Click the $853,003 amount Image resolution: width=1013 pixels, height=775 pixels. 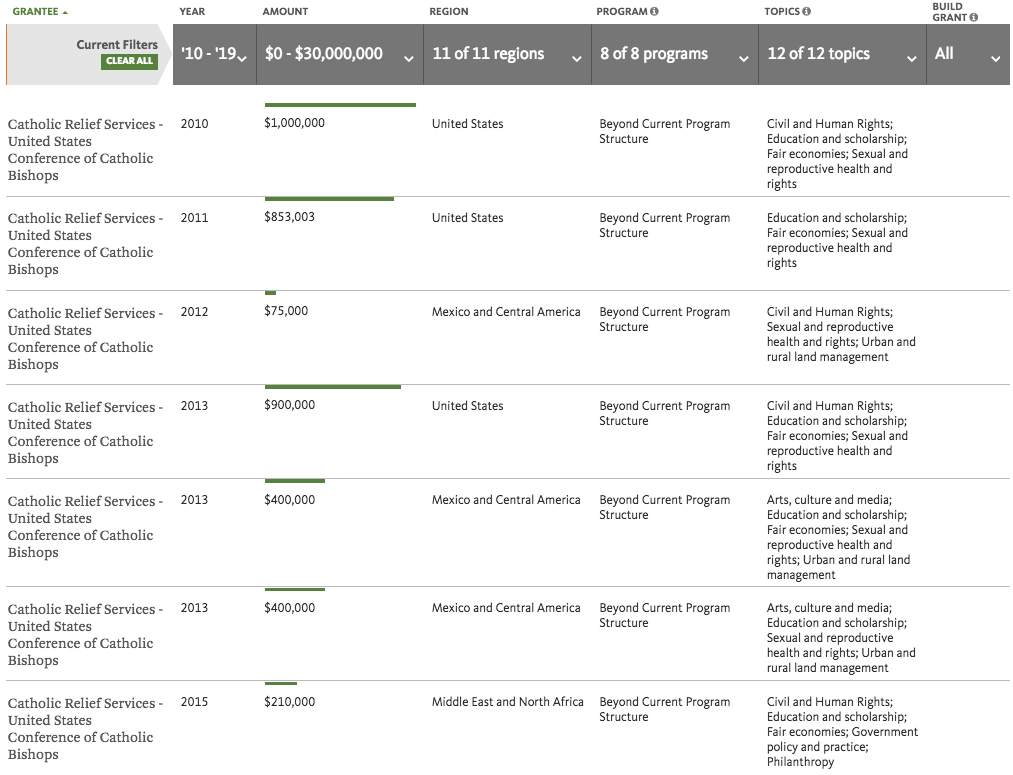pyautogui.click(x=289, y=217)
